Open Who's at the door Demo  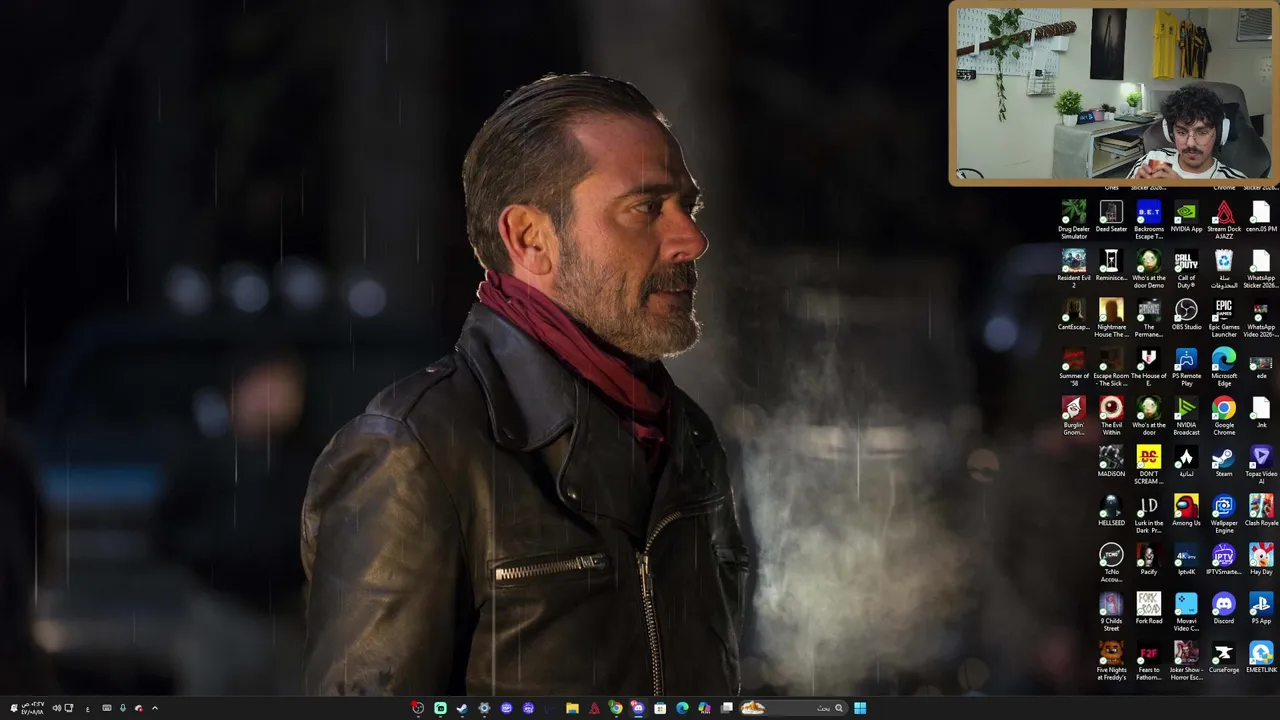pos(1148,268)
